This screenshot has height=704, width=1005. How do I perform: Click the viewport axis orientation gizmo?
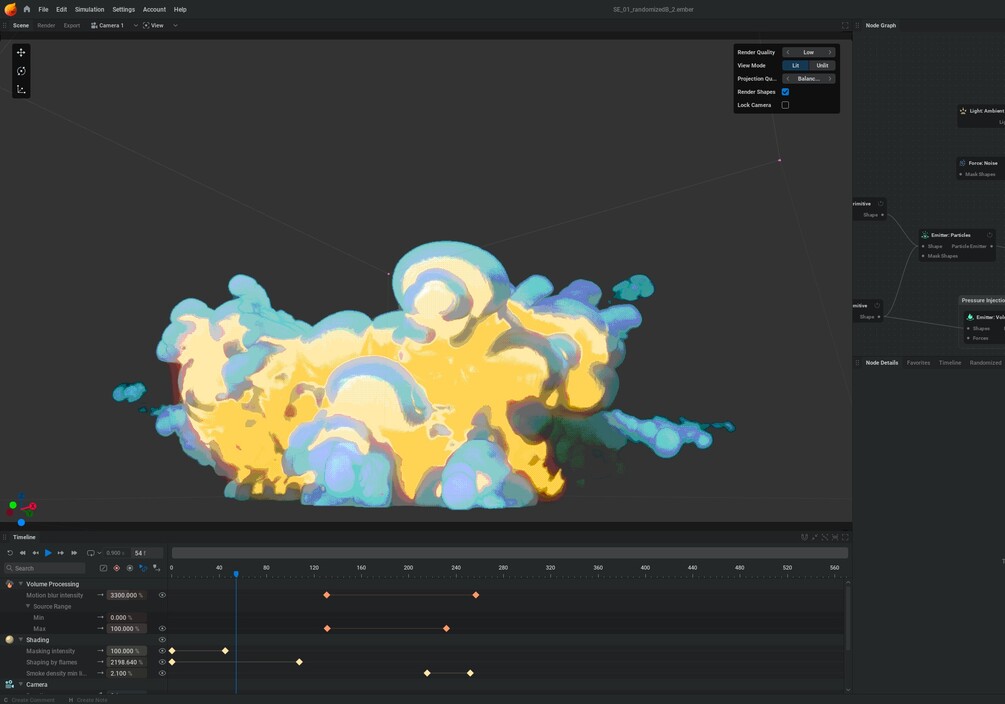tap(21, 508)
